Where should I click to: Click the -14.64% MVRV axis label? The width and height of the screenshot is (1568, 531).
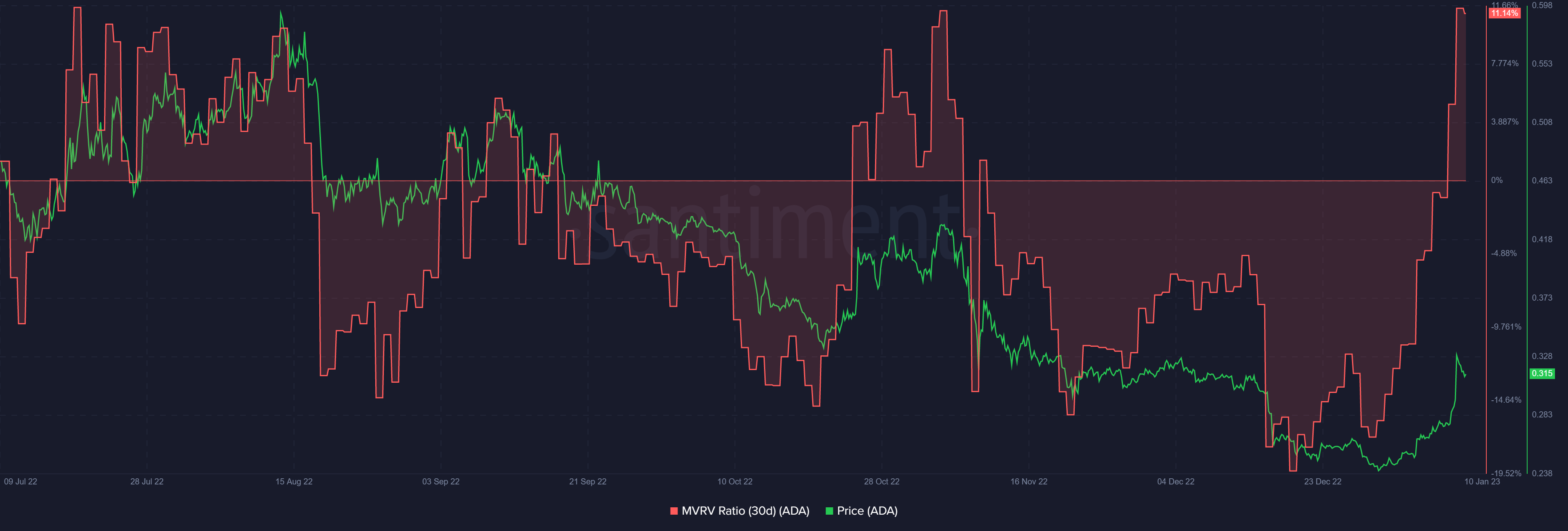tap(1506, 400)
